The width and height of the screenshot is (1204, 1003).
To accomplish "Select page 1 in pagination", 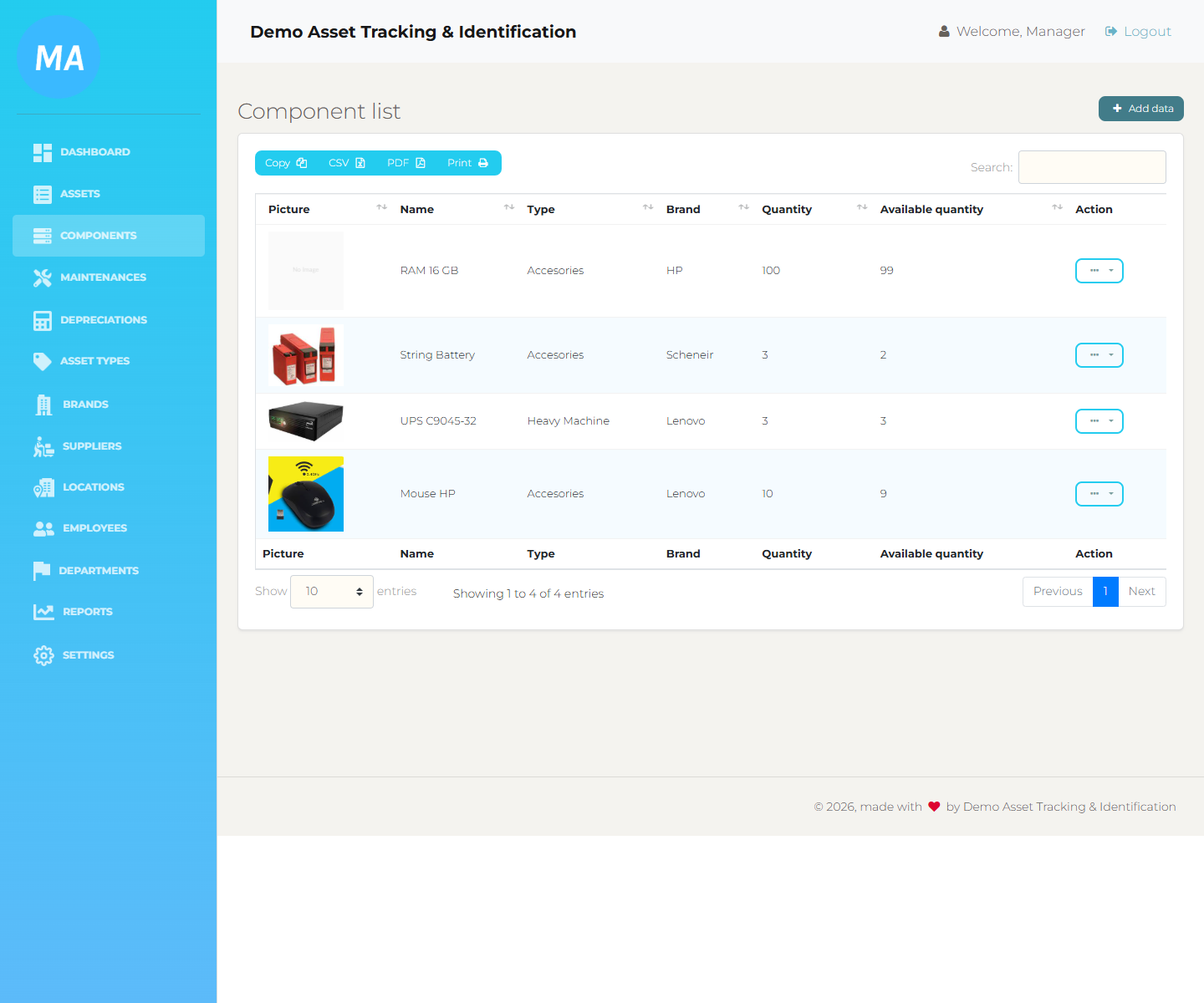I will tap(1105, 592).
